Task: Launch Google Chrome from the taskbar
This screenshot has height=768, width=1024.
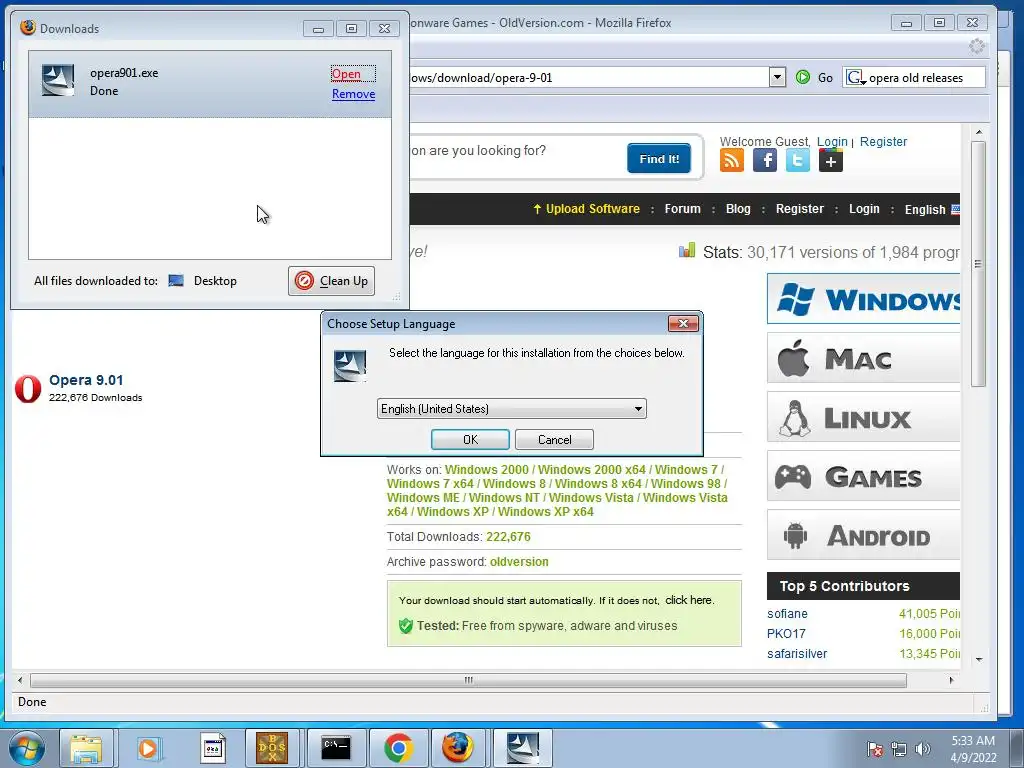Action: coord(398,748)
